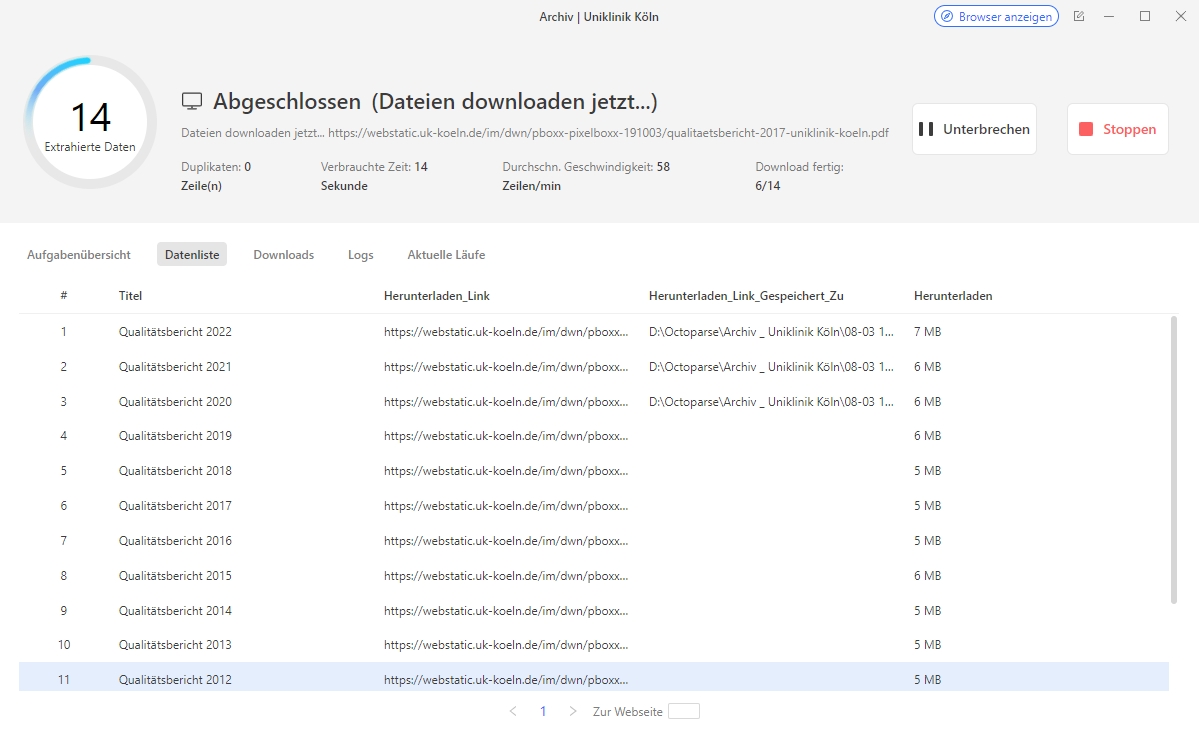This screenshot has height=729, width=1199.
Task: Click the Herunterladen_Link column header
Action: point(437,296)
